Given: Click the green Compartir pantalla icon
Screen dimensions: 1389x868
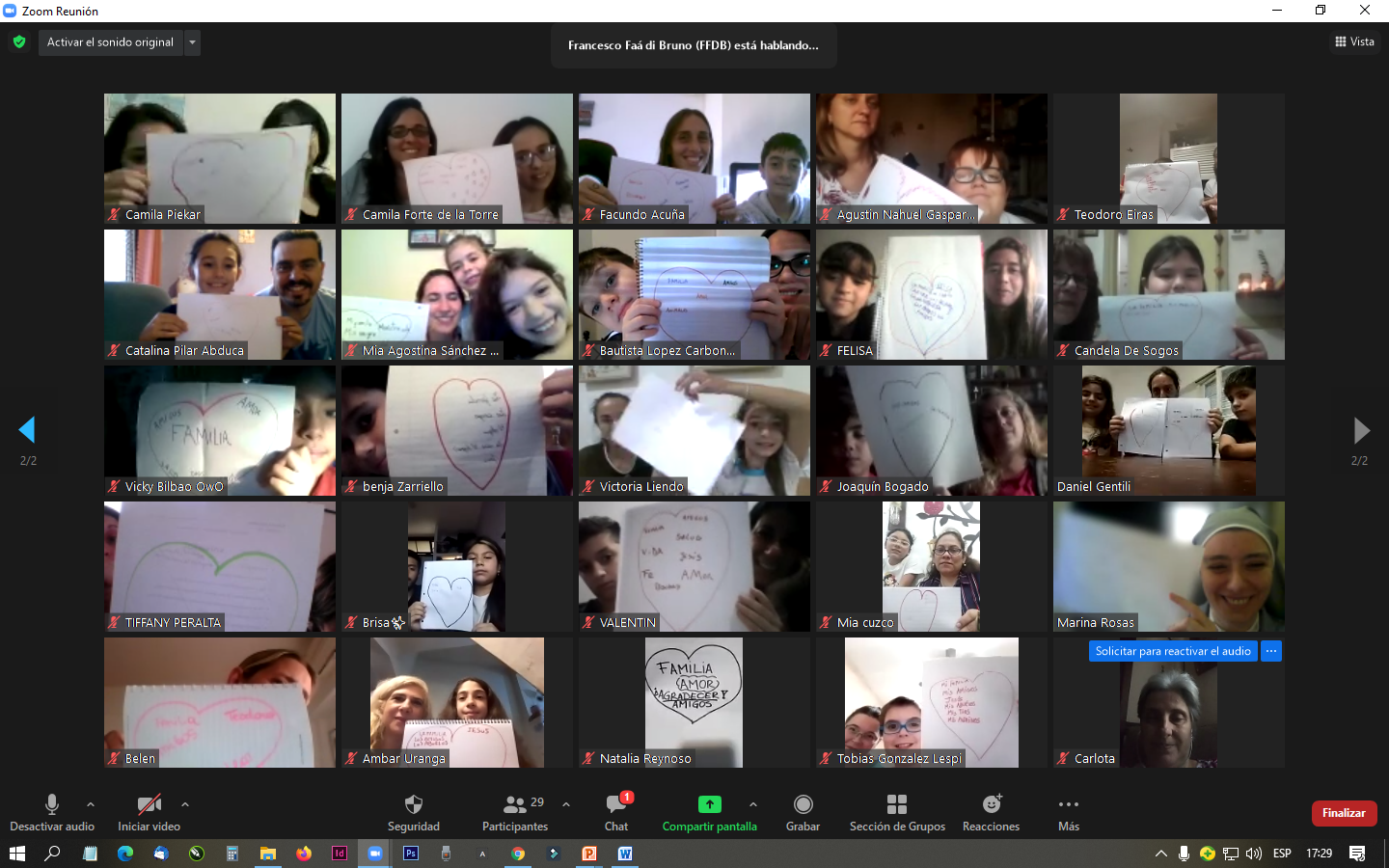Looking at the screenshot, I should click(709, 804).
